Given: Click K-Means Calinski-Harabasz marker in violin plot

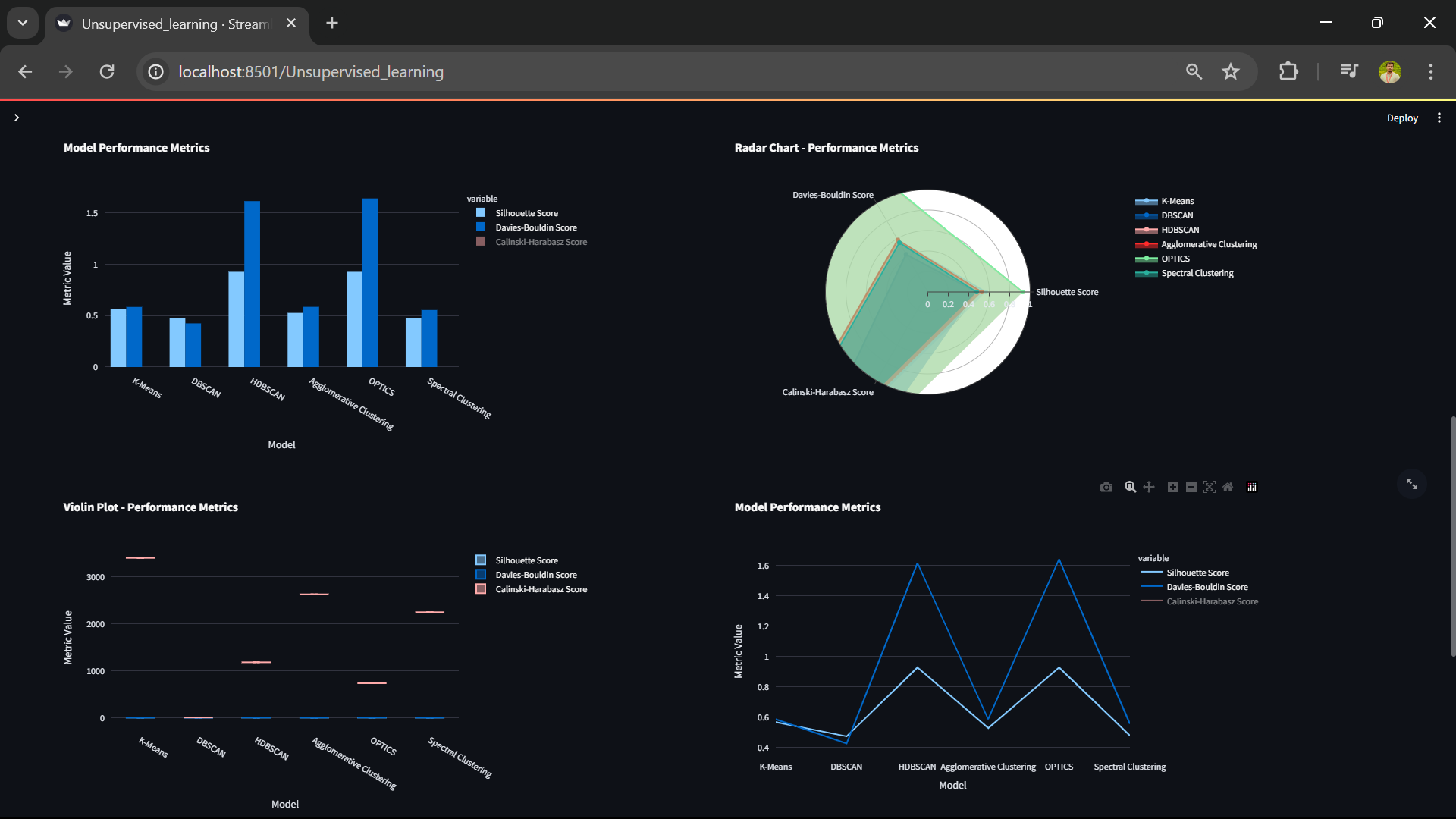Looking at the screenshot, I should coord(140,558).
